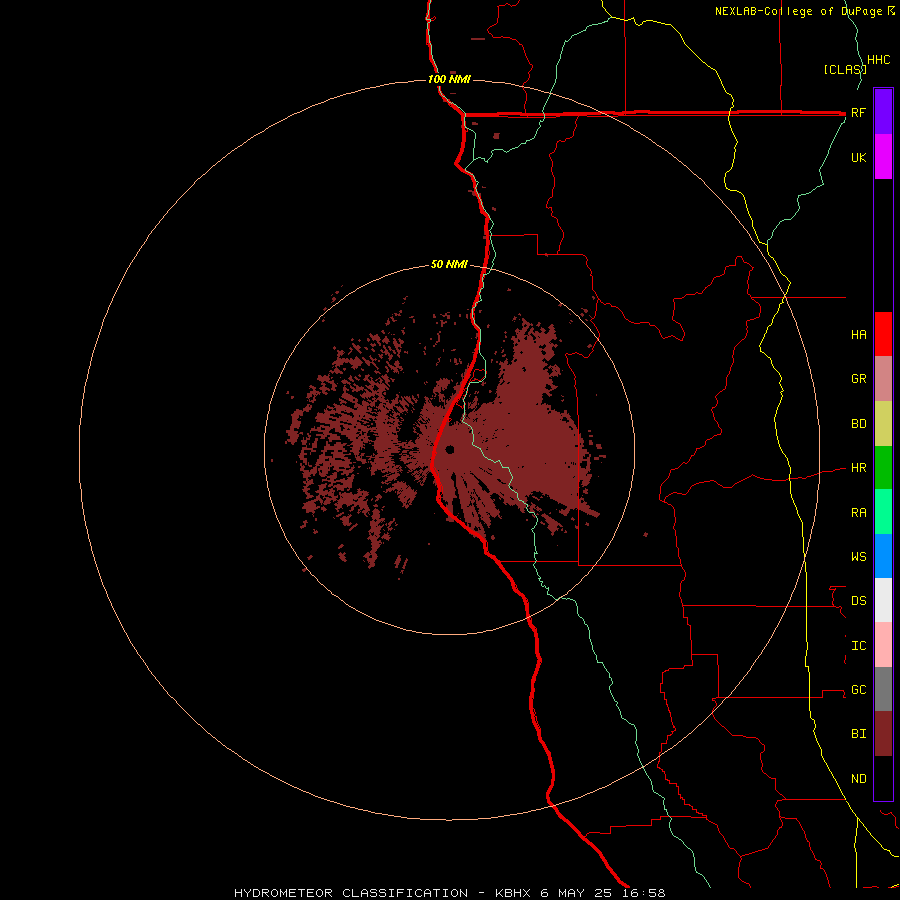Click the GR pink-brown legend swatch
Screen dimensions: 900x900
883,379
